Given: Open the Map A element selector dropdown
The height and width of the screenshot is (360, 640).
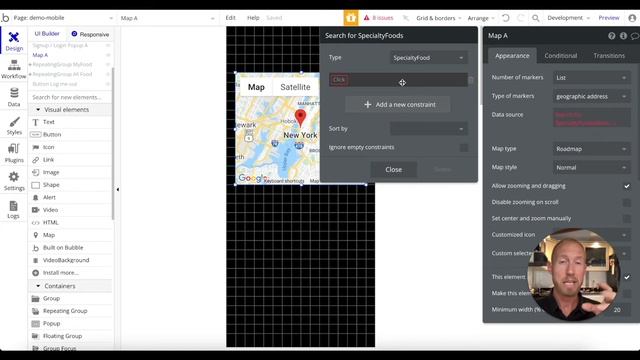Looking at the screenshot, I should pyautogui.click(x=167, y=18).
